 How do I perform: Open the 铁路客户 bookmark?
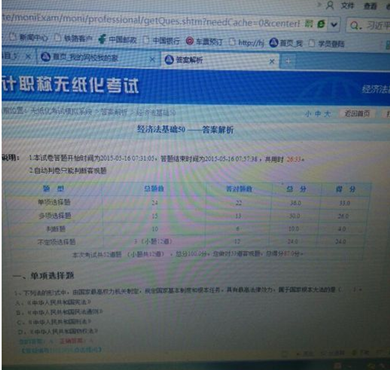tap(73, 38)
